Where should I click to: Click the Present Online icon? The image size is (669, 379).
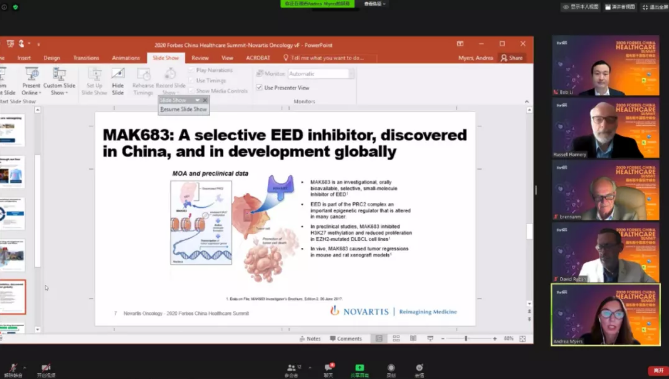coord(32,74)
